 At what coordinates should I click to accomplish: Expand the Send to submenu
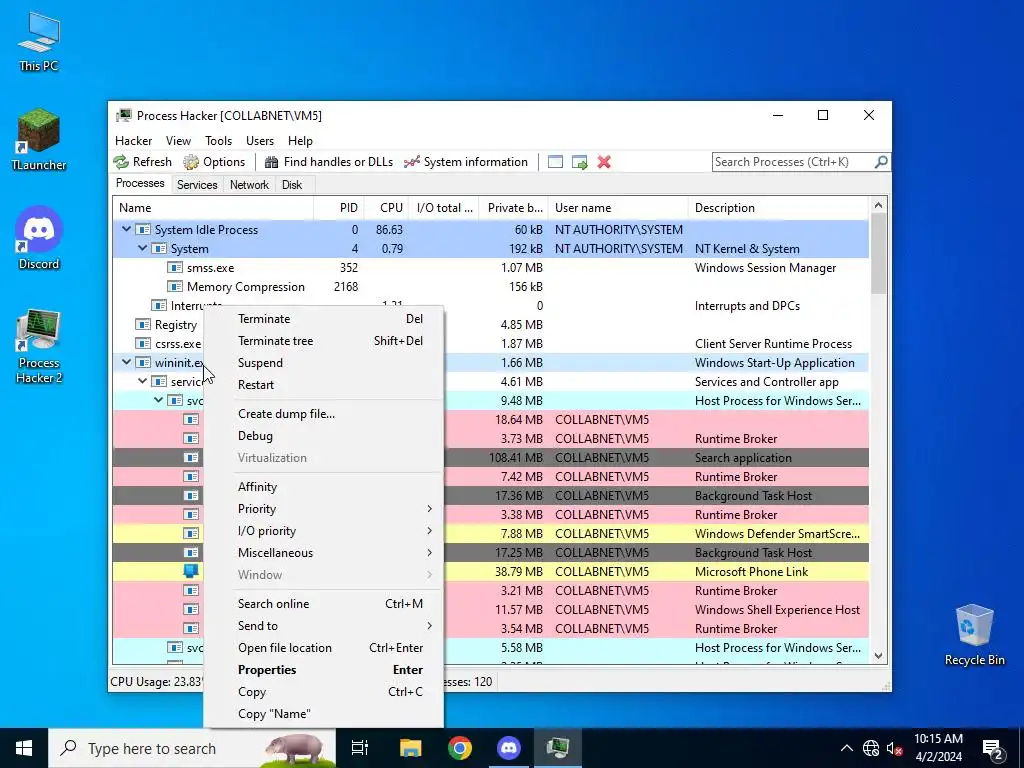324,626
